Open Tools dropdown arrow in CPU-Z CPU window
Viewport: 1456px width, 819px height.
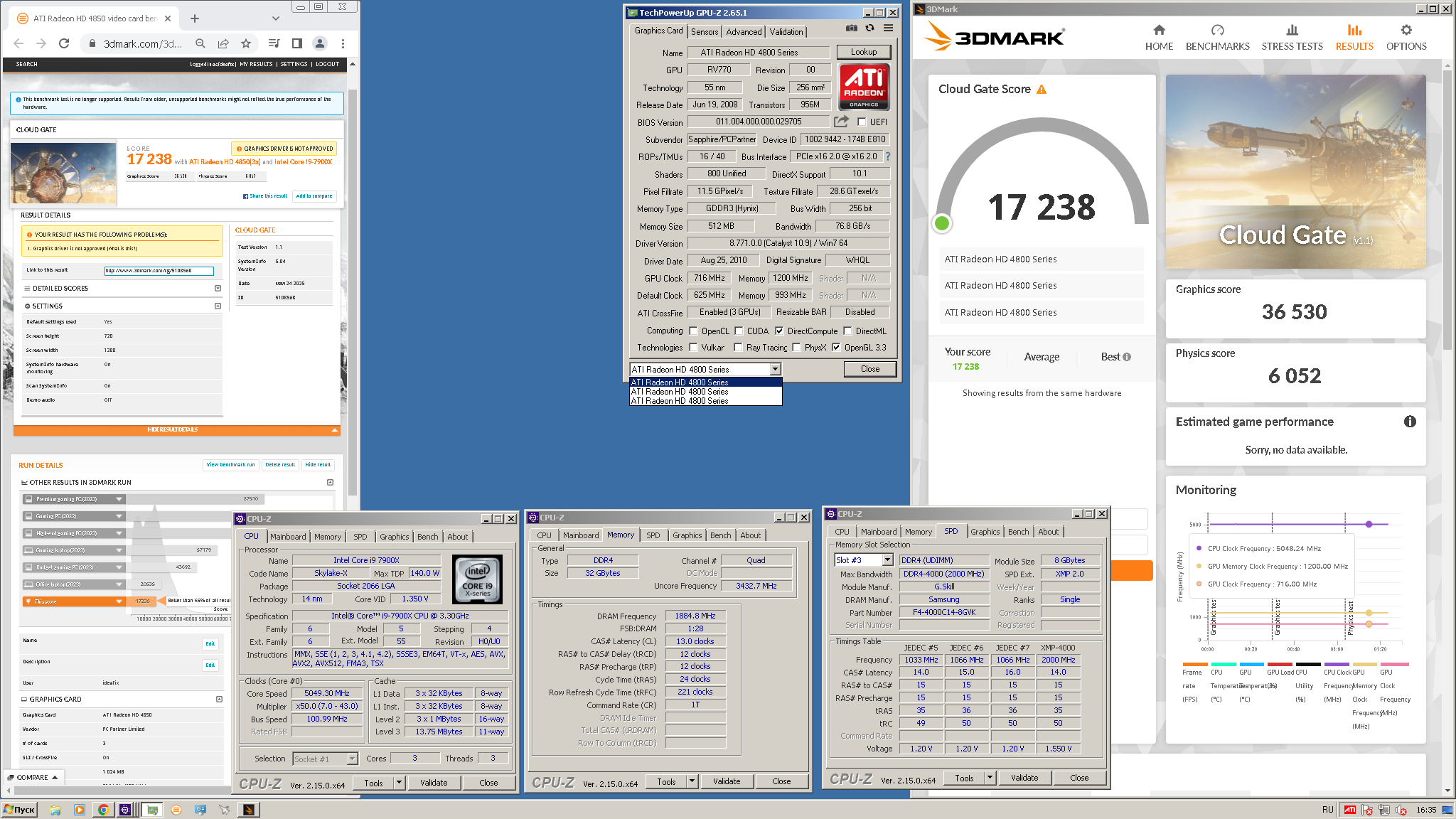pos(399,783)
